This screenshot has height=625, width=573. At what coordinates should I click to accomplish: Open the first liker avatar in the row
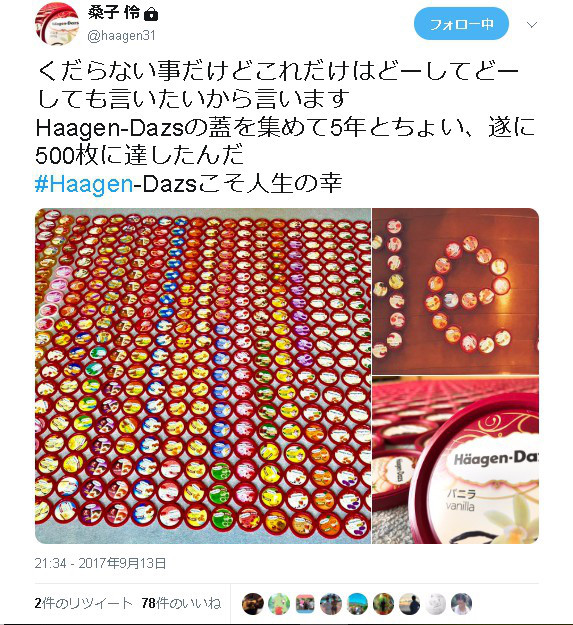click(253, 603)
